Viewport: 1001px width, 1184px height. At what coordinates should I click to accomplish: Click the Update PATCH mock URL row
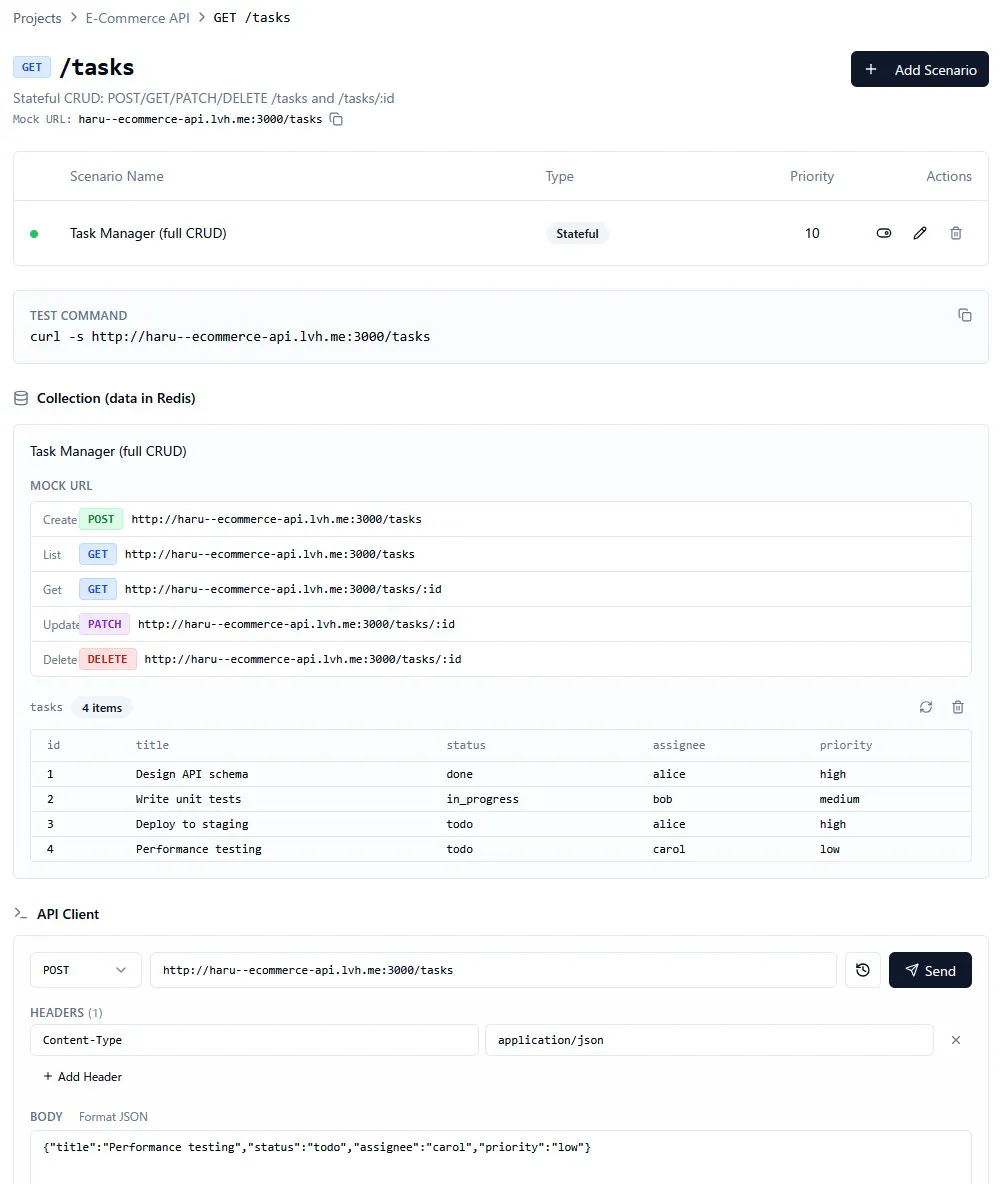(x=500, y=624)
